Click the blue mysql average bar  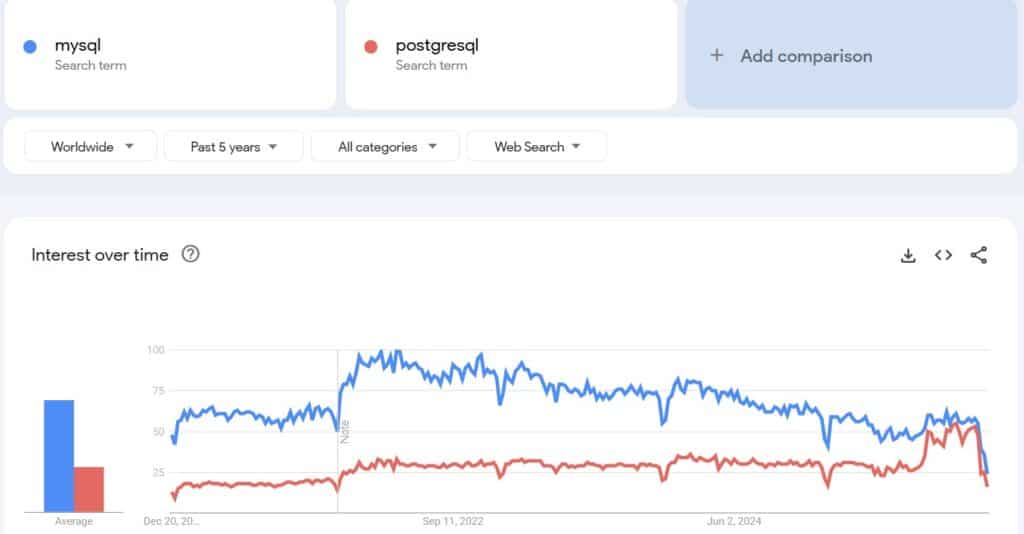tap(58, 455)
